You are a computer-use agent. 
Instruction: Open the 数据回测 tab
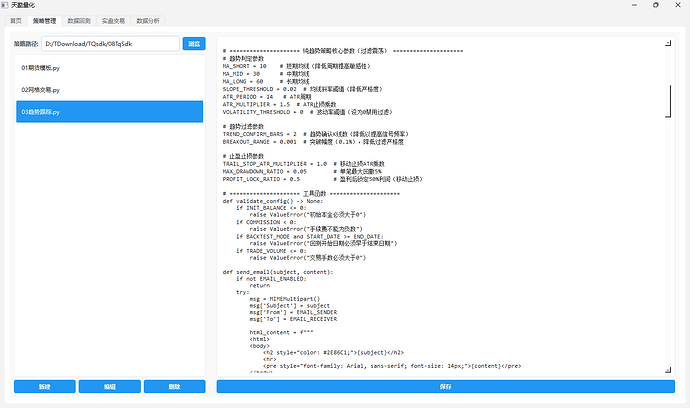pos(78,20)
